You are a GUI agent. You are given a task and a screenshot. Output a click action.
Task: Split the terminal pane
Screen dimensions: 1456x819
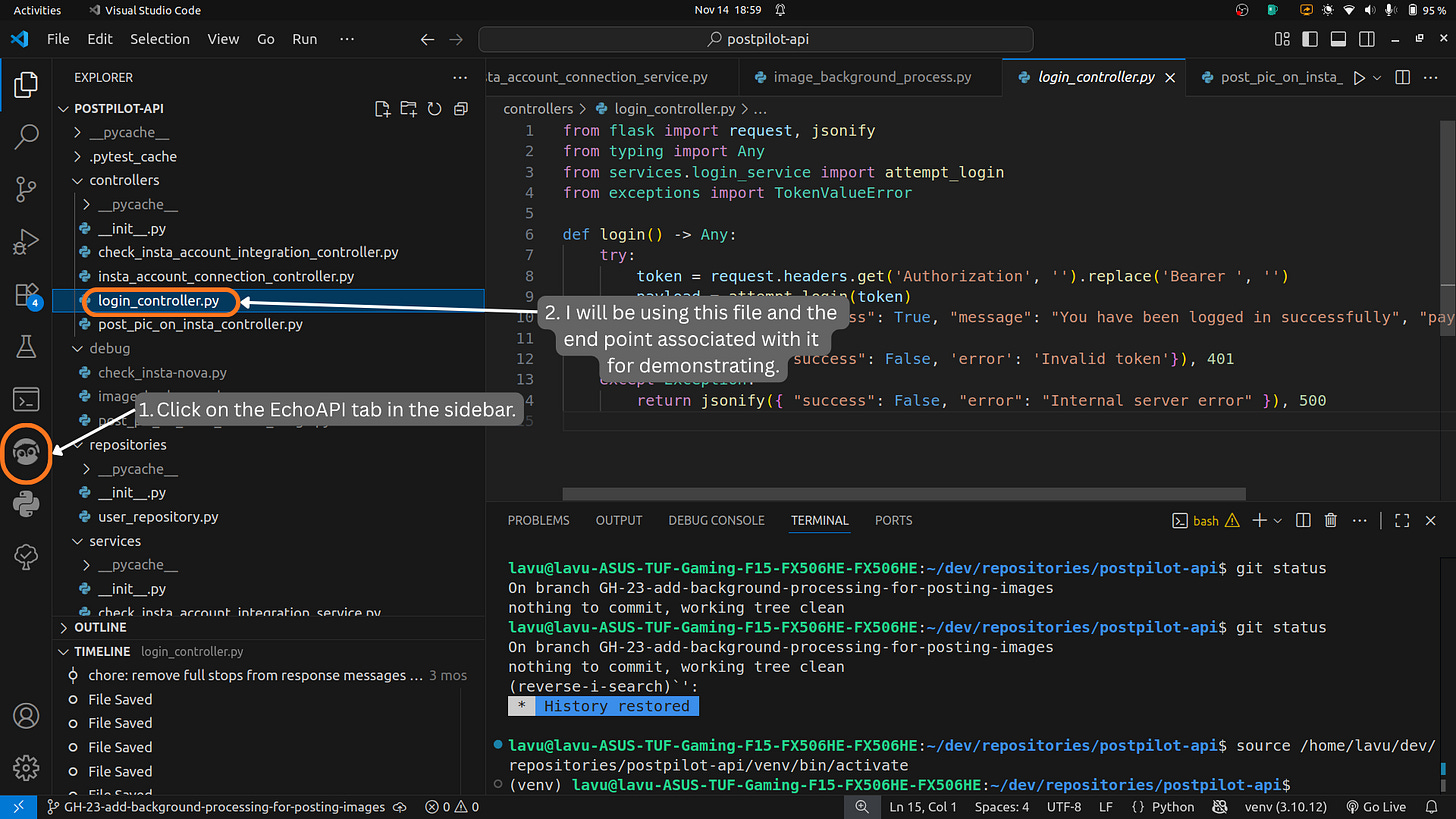click(1303, 520)
